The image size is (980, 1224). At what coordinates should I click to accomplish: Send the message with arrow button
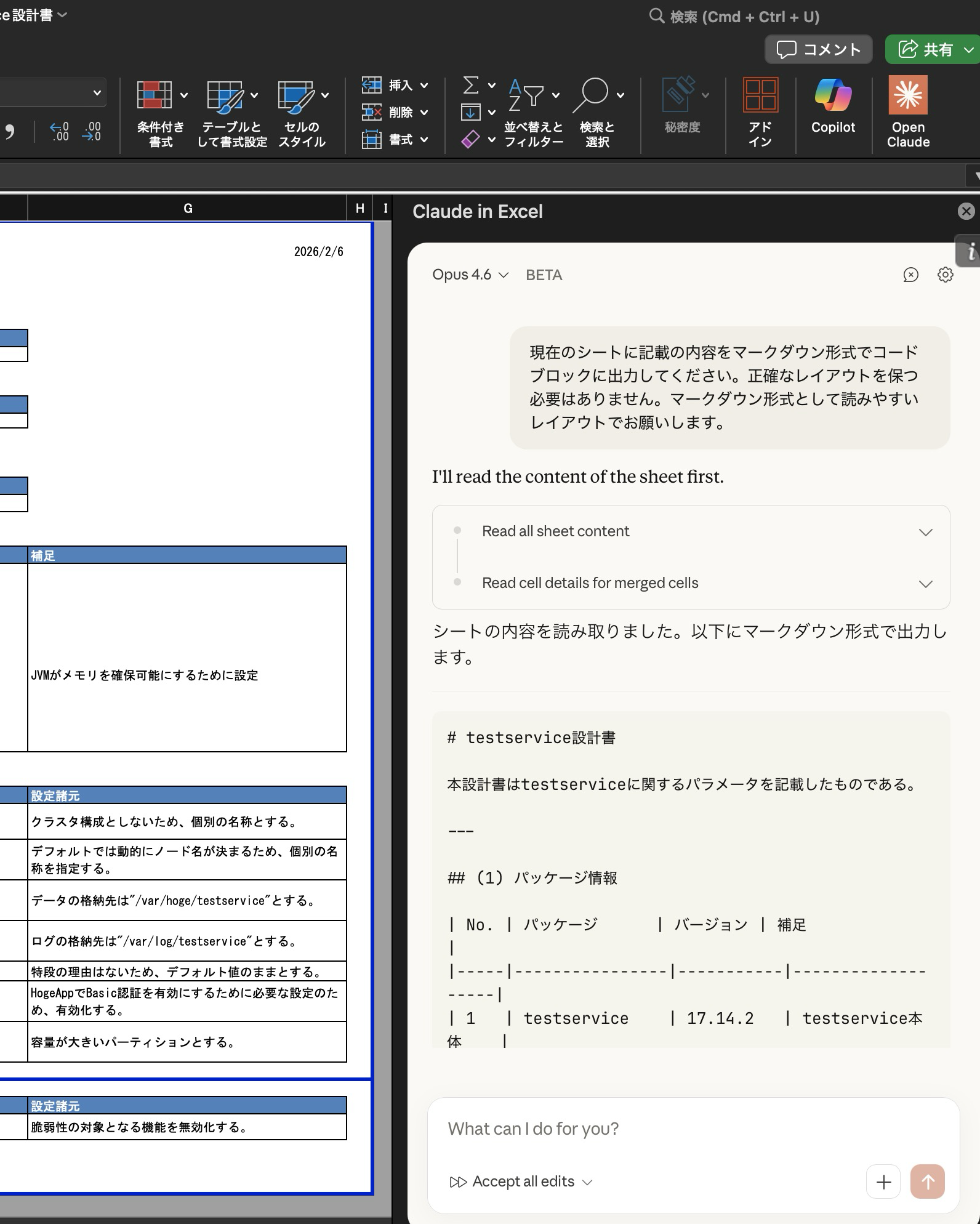(x=928, y=1182)
